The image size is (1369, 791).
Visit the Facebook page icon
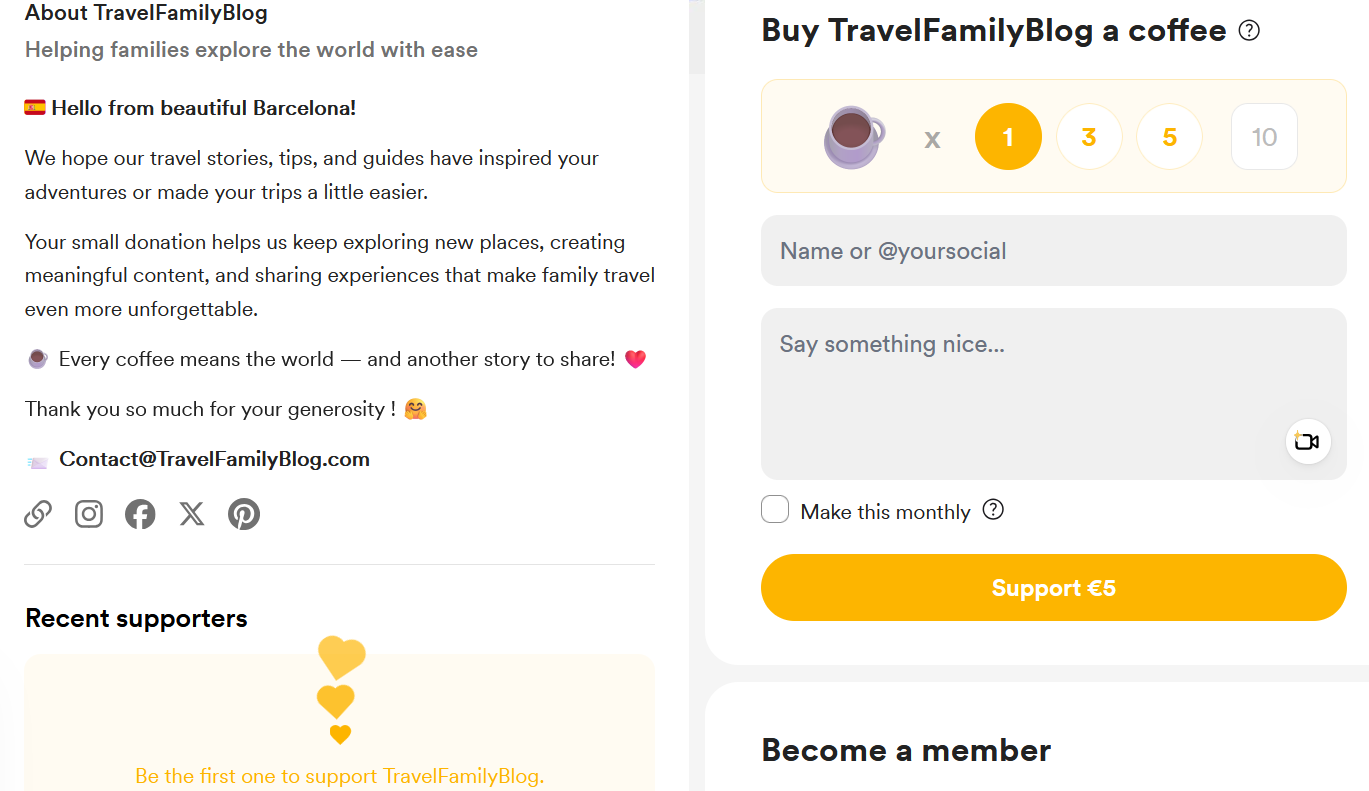click(140, 514)
